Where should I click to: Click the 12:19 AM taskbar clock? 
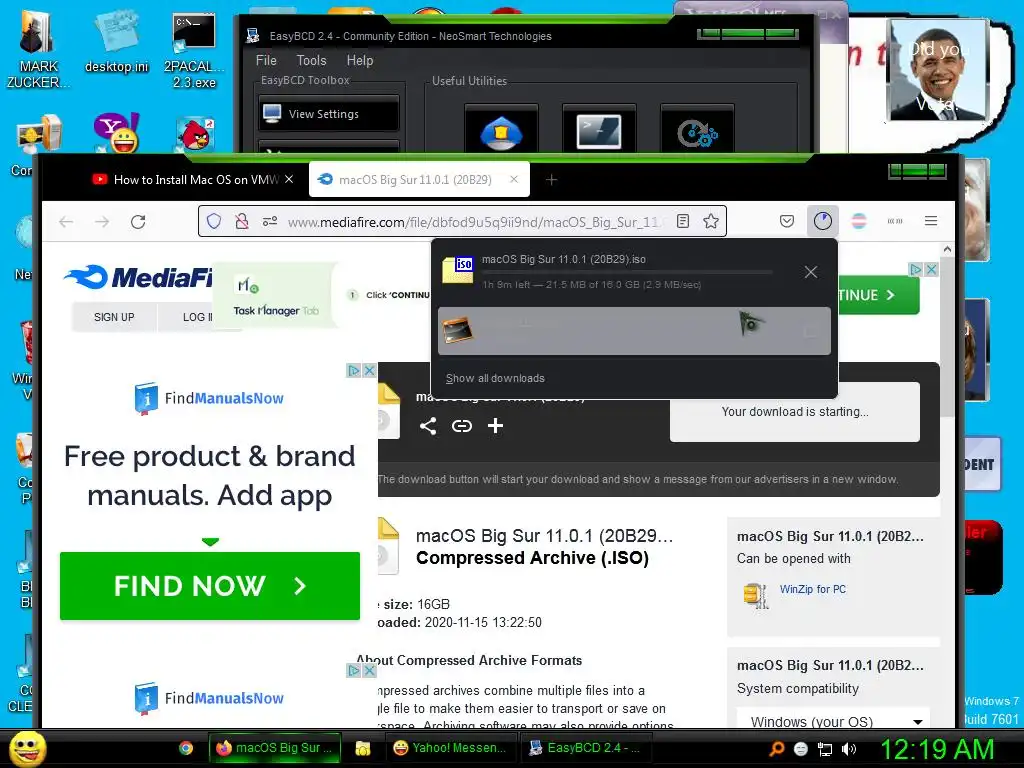937,749
